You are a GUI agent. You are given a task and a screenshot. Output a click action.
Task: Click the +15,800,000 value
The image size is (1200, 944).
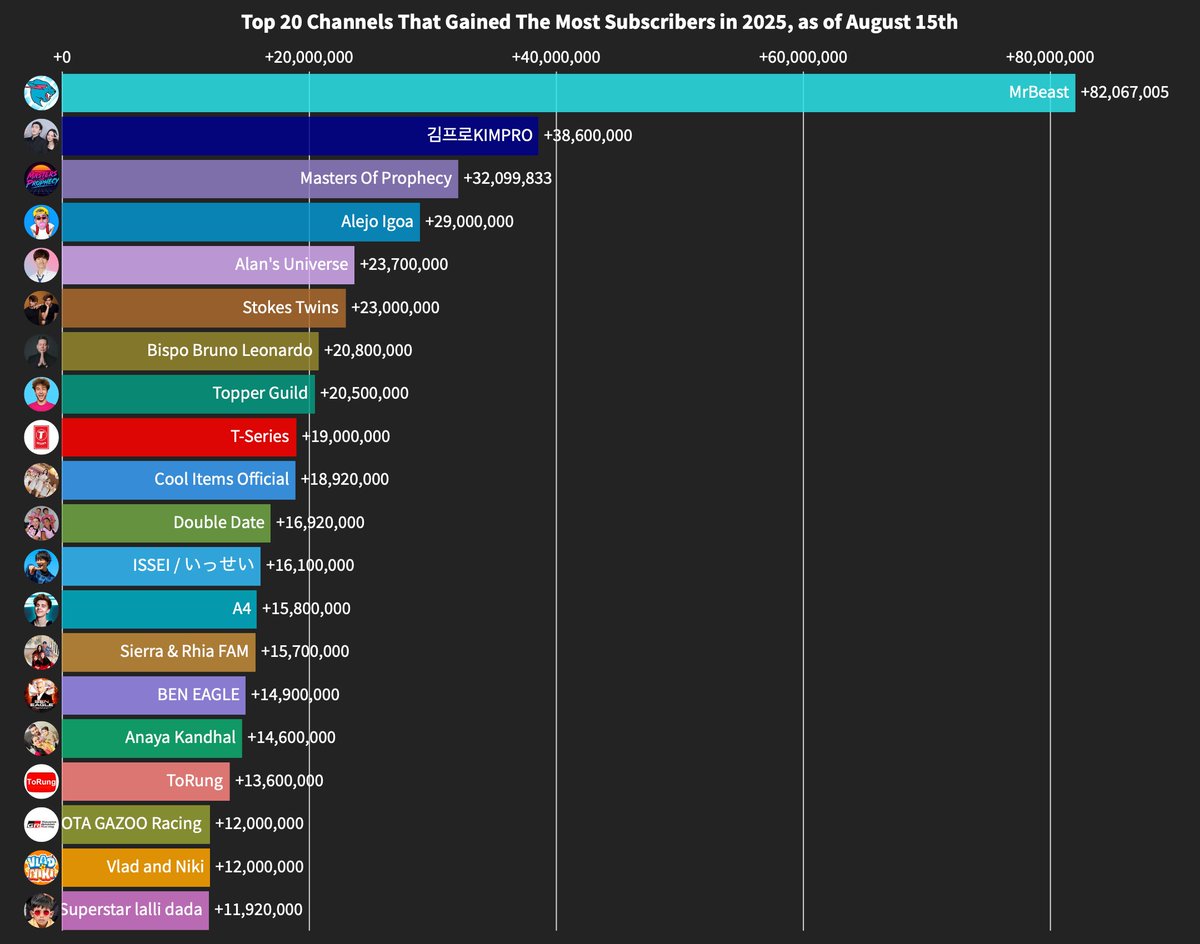click(x=306, y=609)
